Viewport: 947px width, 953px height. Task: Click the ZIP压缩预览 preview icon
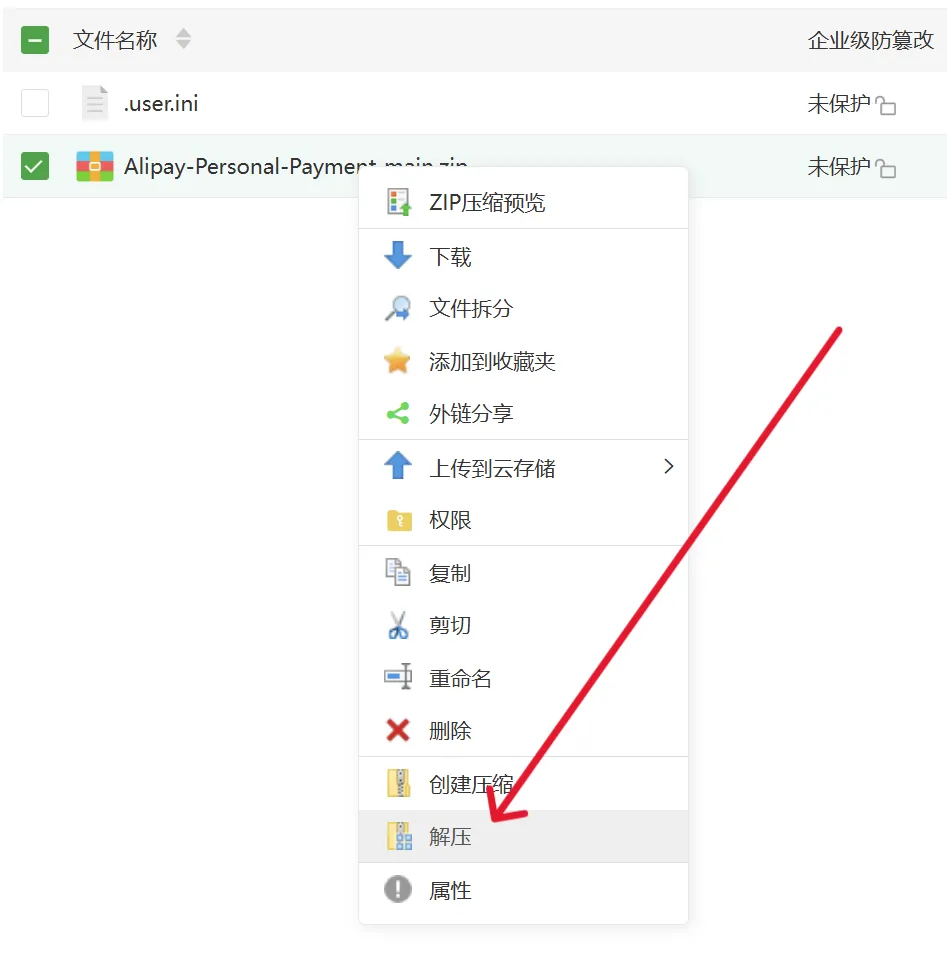(x=398, y=203)
